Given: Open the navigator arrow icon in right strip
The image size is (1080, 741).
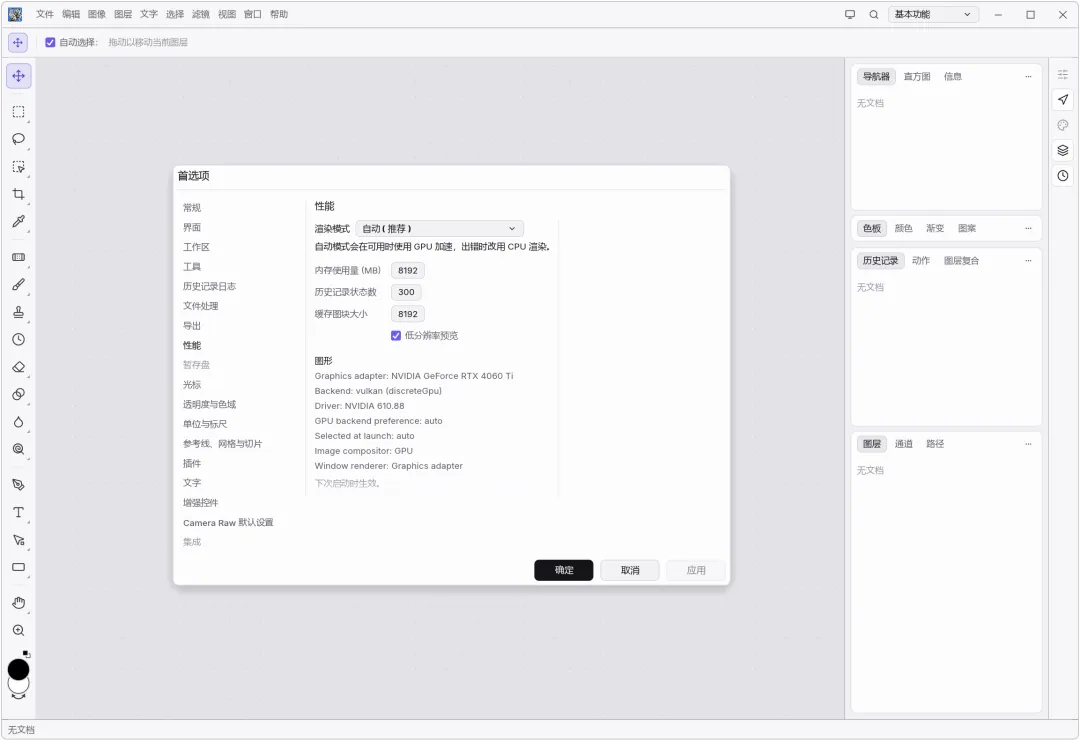Looking at the screenshot, I should (x=1063, y=99).
